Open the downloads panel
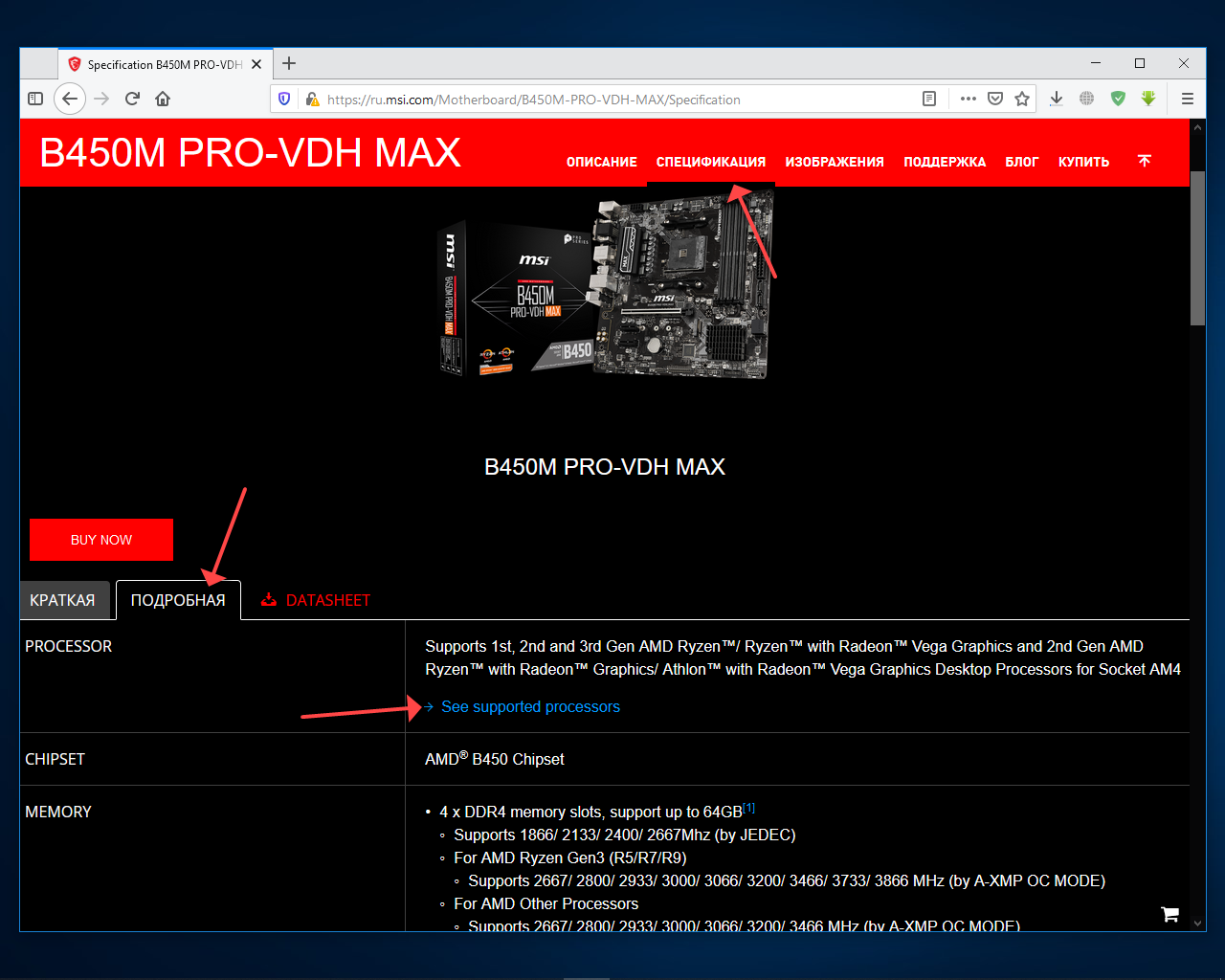The height and width of the screenshot is (980, 1225). point(1057,99)
